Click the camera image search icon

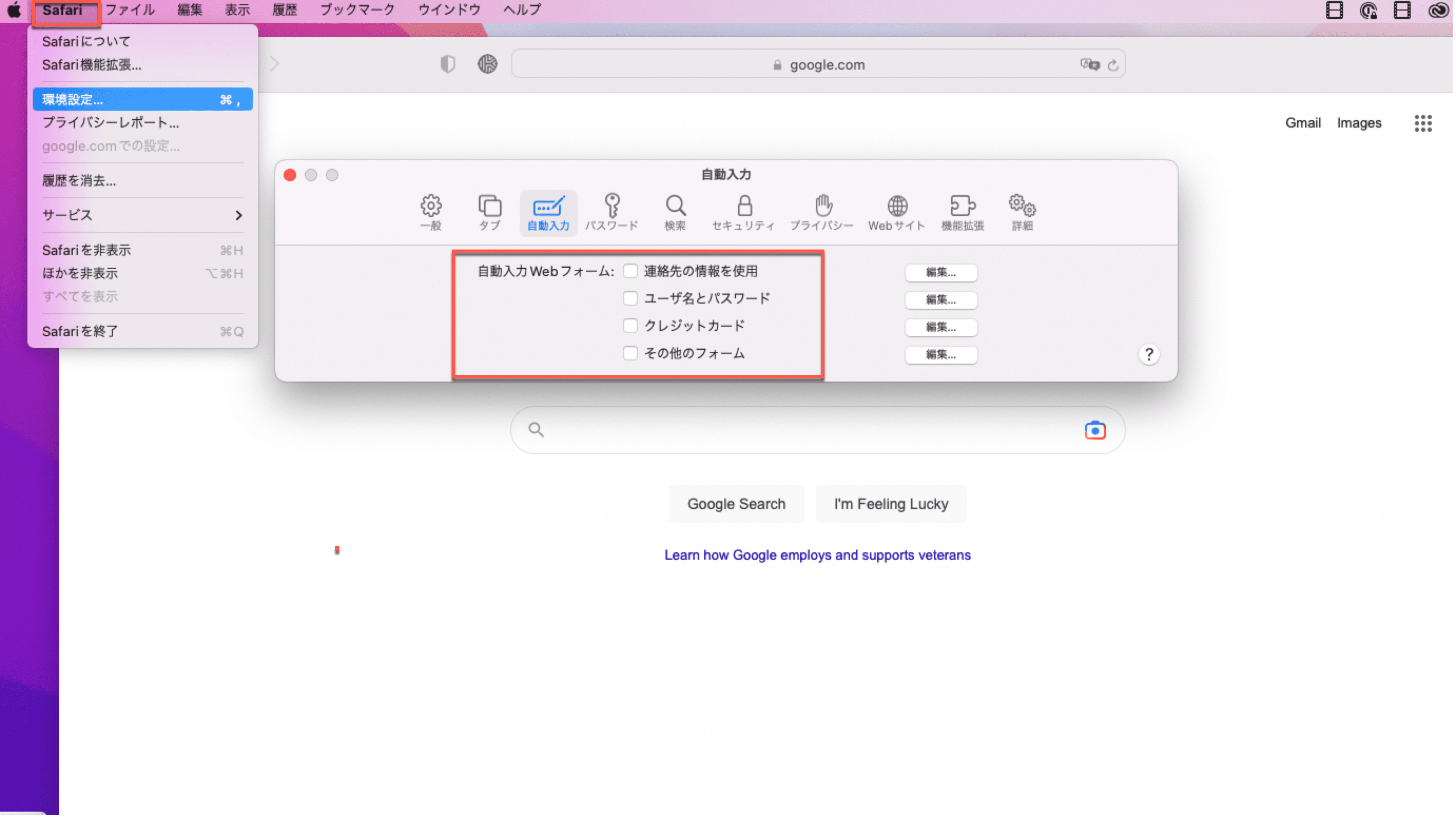tap(1095, 430)
